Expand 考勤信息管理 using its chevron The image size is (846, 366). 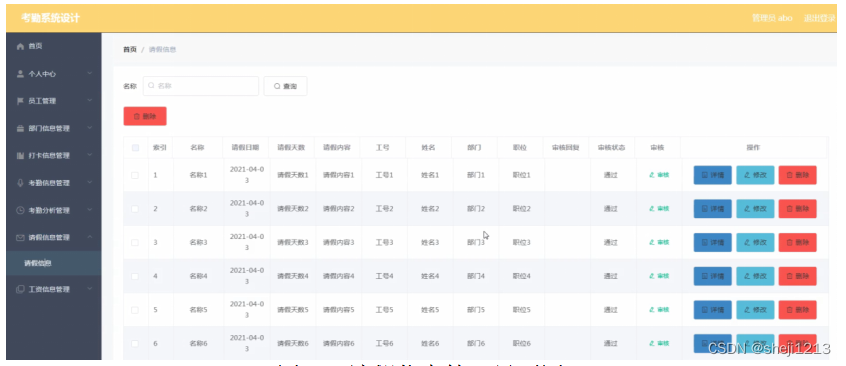coord(90,182)
